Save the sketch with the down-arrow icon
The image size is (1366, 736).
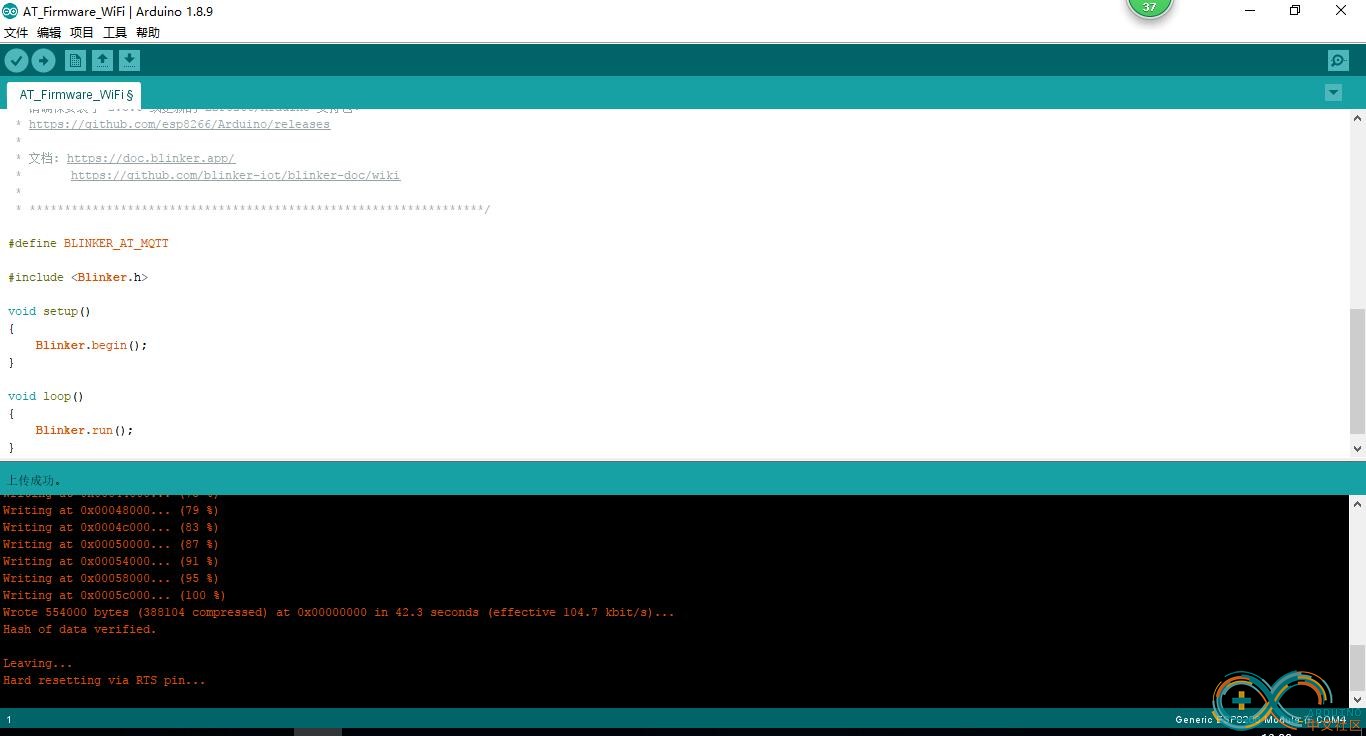[129, 60]
